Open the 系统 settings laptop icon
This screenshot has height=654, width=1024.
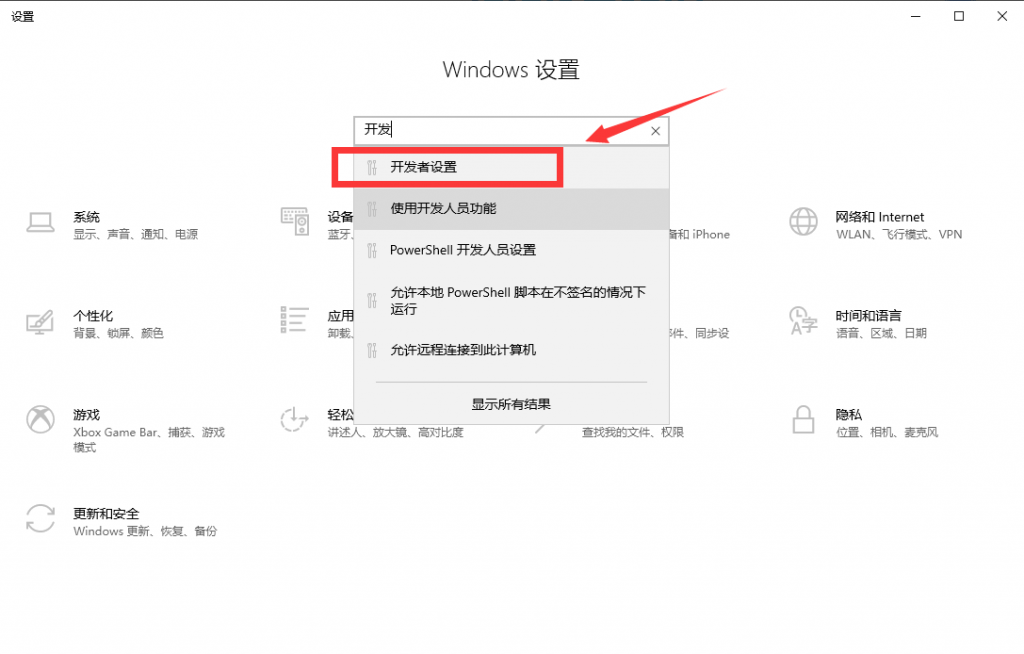pyautogui.click(x=40, y=222)
